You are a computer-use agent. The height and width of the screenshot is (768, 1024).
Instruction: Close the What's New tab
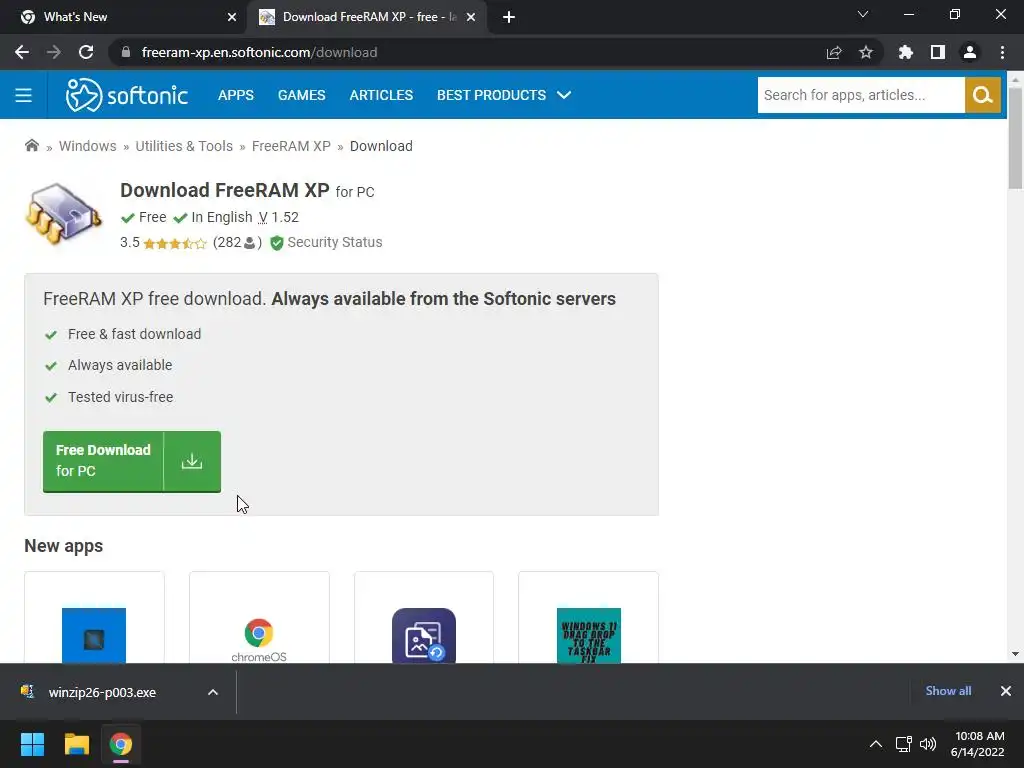(x=232, y=17)
